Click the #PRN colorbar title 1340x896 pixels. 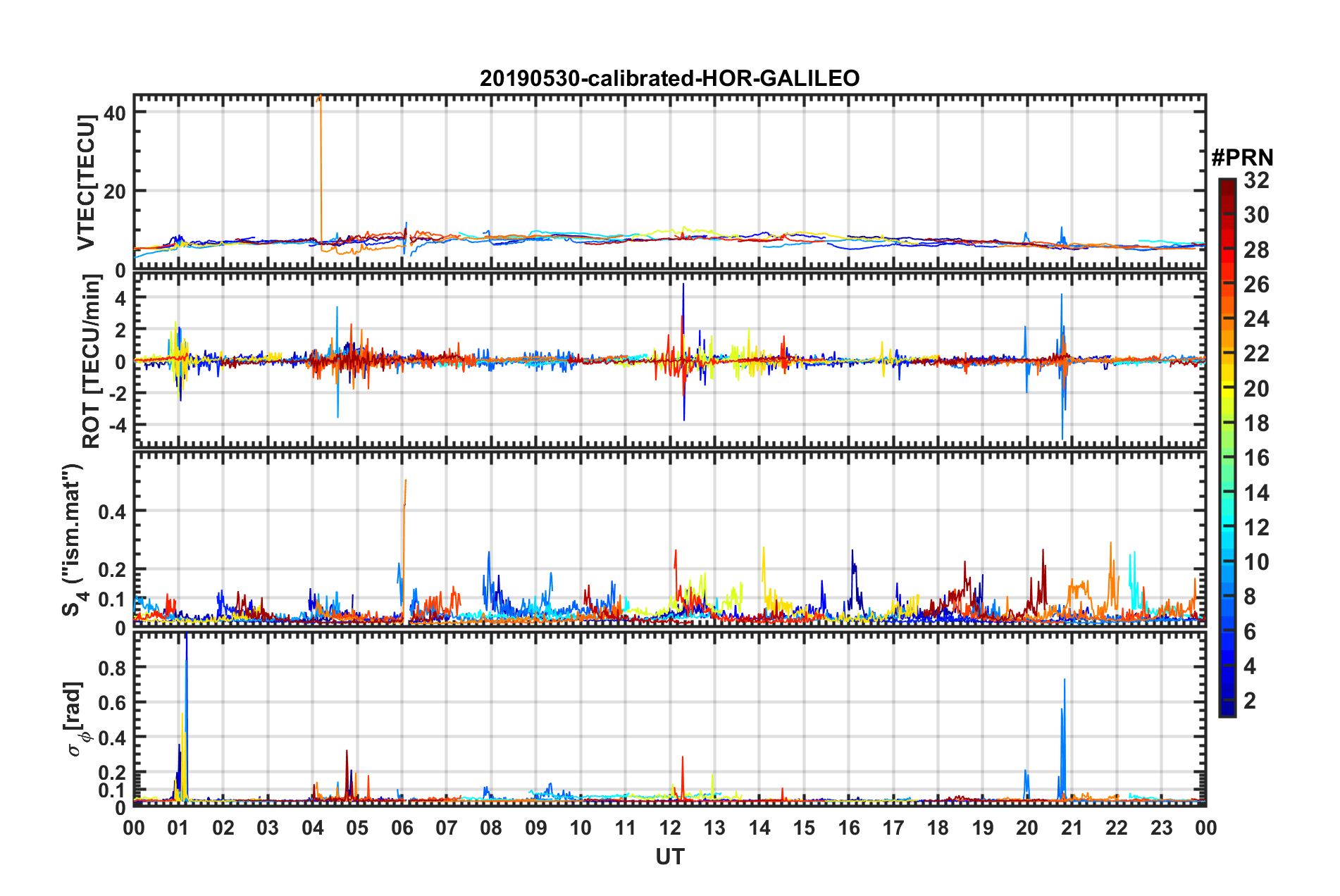1242,157
